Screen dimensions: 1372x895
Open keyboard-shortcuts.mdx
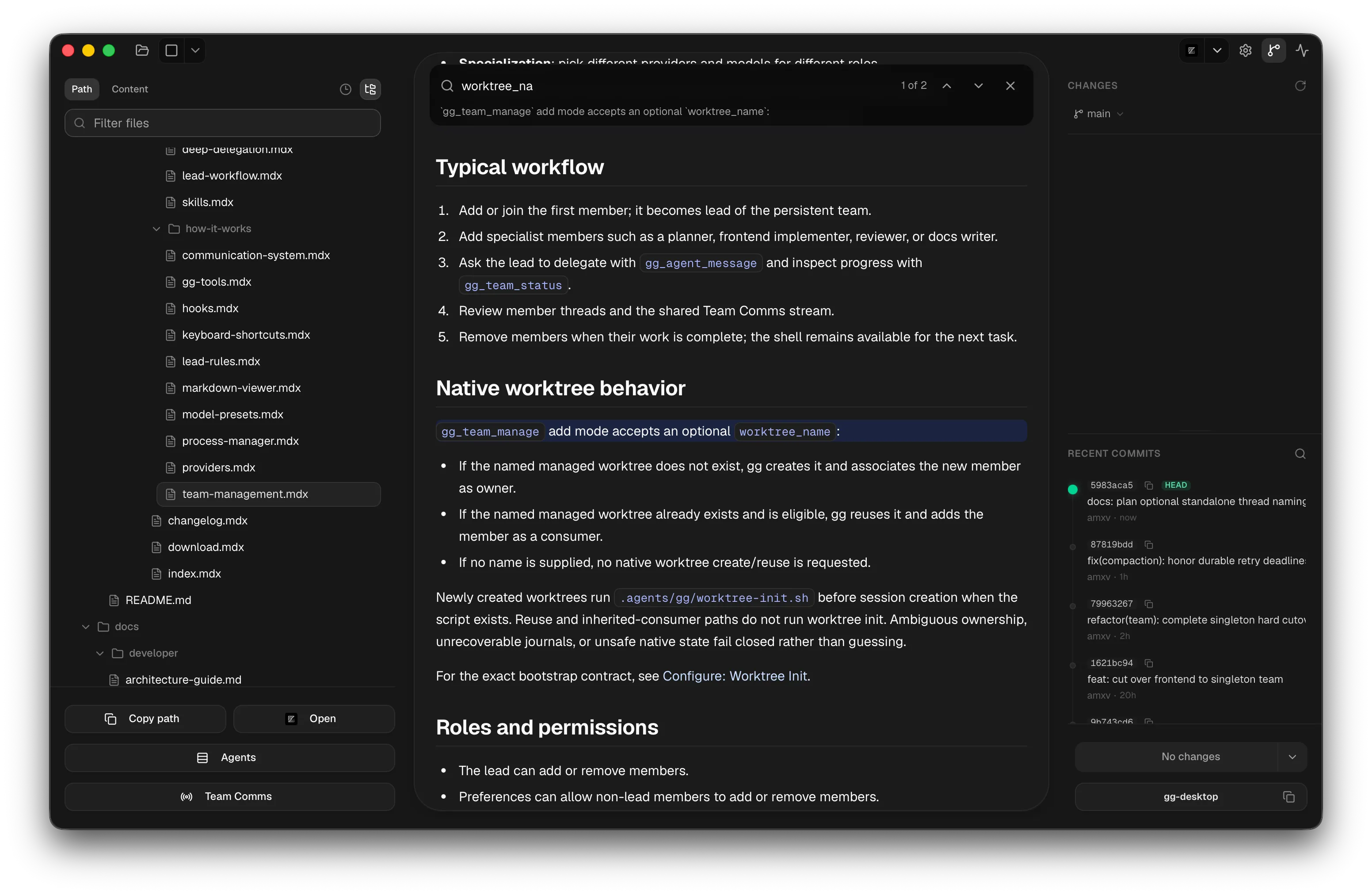pos(246,334)
